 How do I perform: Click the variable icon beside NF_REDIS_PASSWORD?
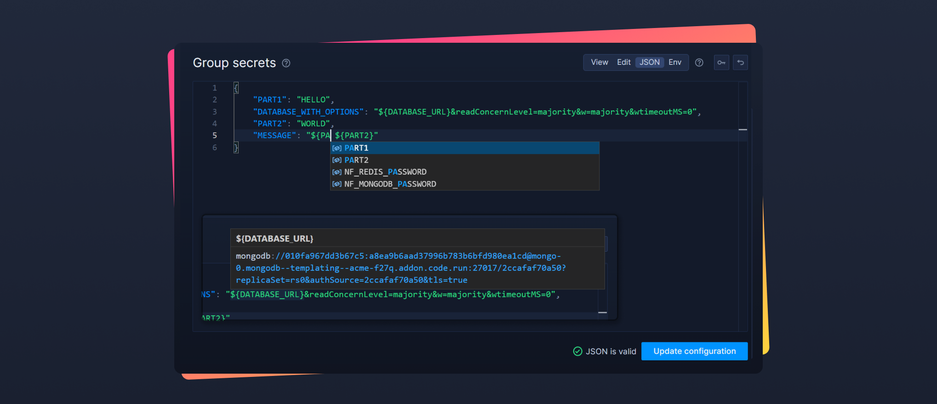point(337,172)
